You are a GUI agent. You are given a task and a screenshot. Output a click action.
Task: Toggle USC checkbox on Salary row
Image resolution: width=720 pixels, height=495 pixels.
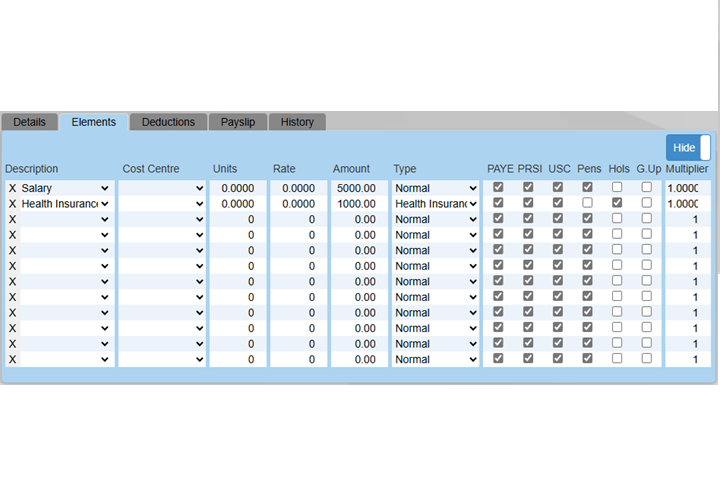point(558,187)
